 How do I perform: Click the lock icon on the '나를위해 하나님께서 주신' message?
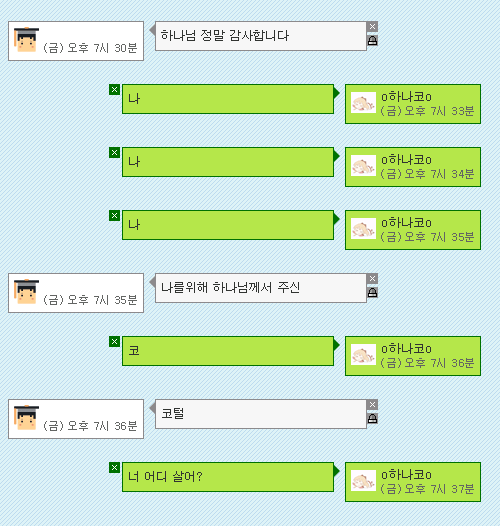coord(372,293)
